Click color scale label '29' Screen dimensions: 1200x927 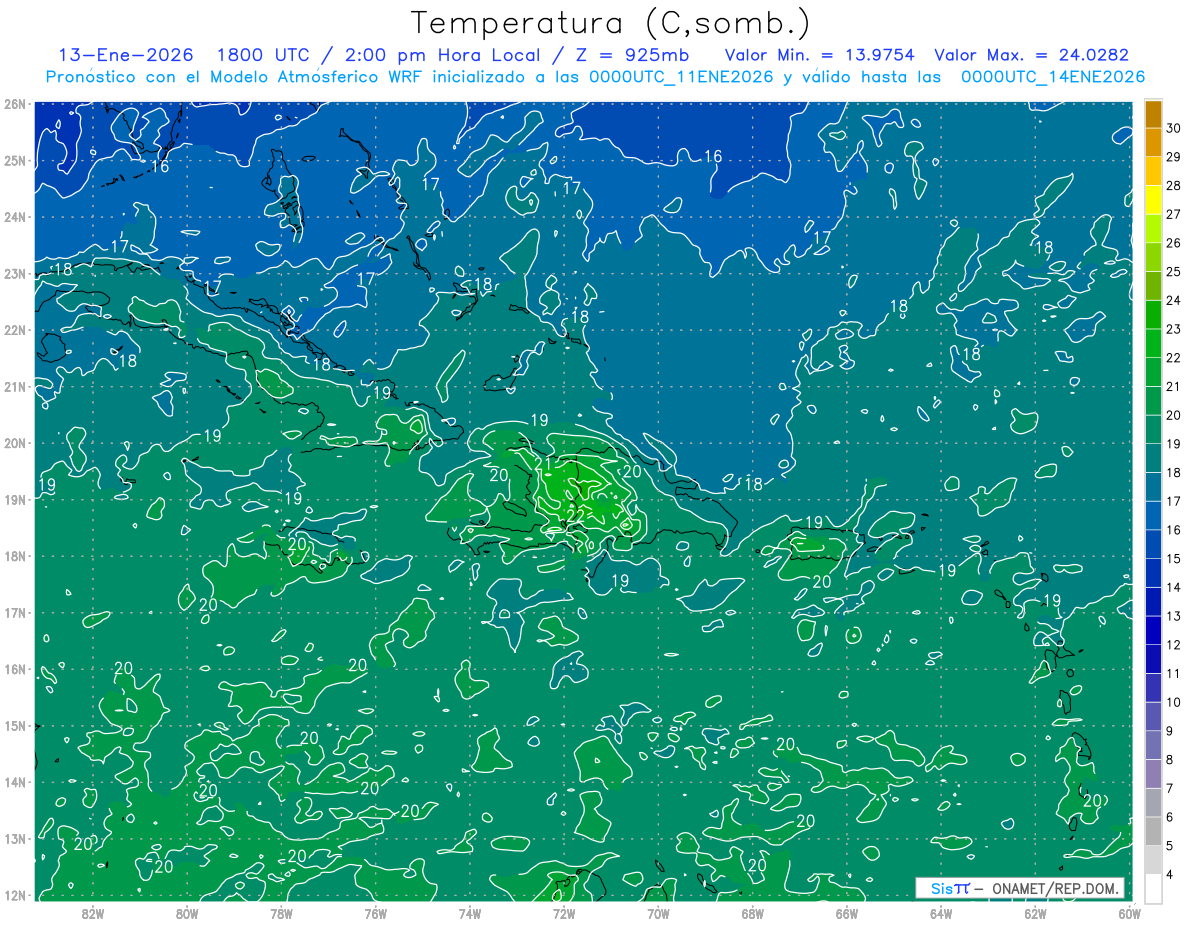click(x=1173, y=157)
